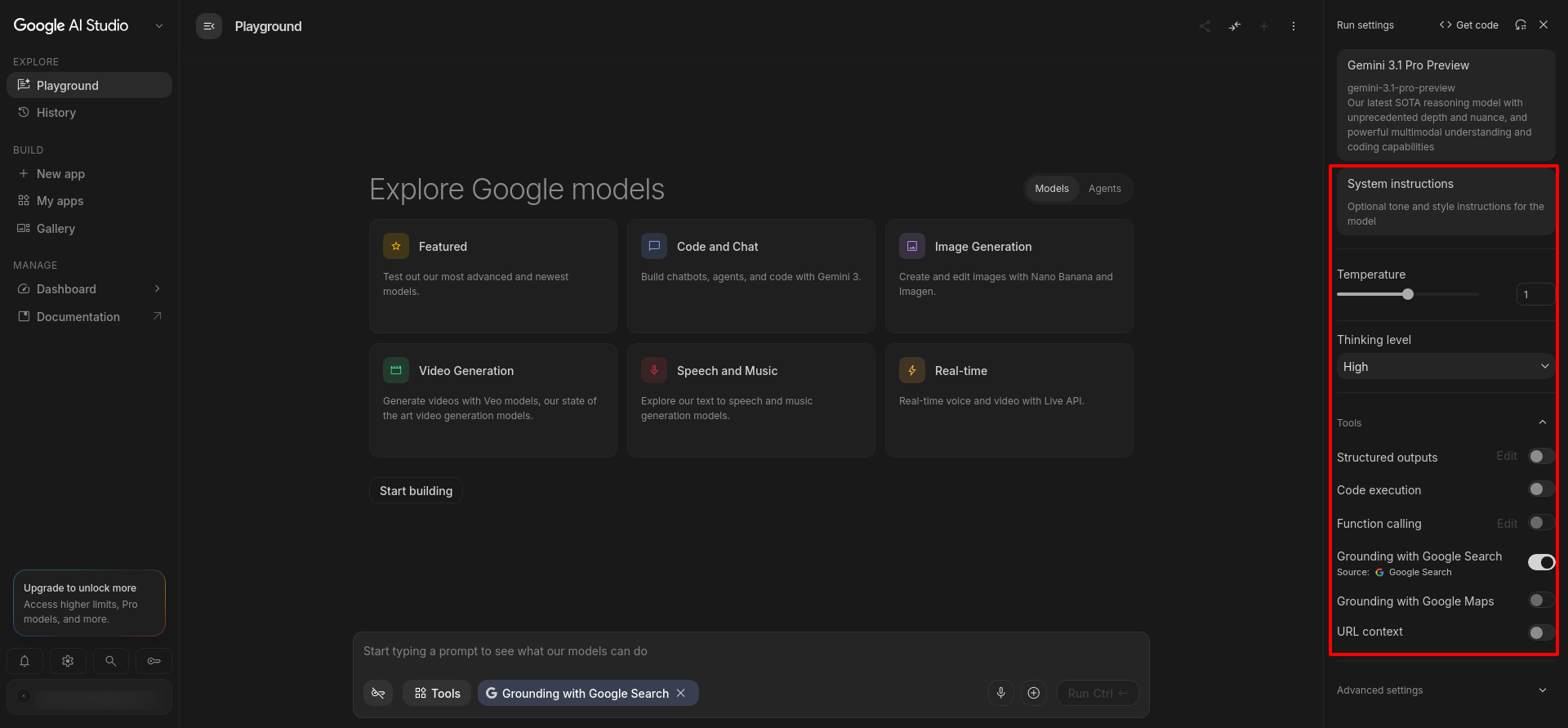Close the Run settings panel
This screenshot has height=728, width=1568.
pos(1543,25)
